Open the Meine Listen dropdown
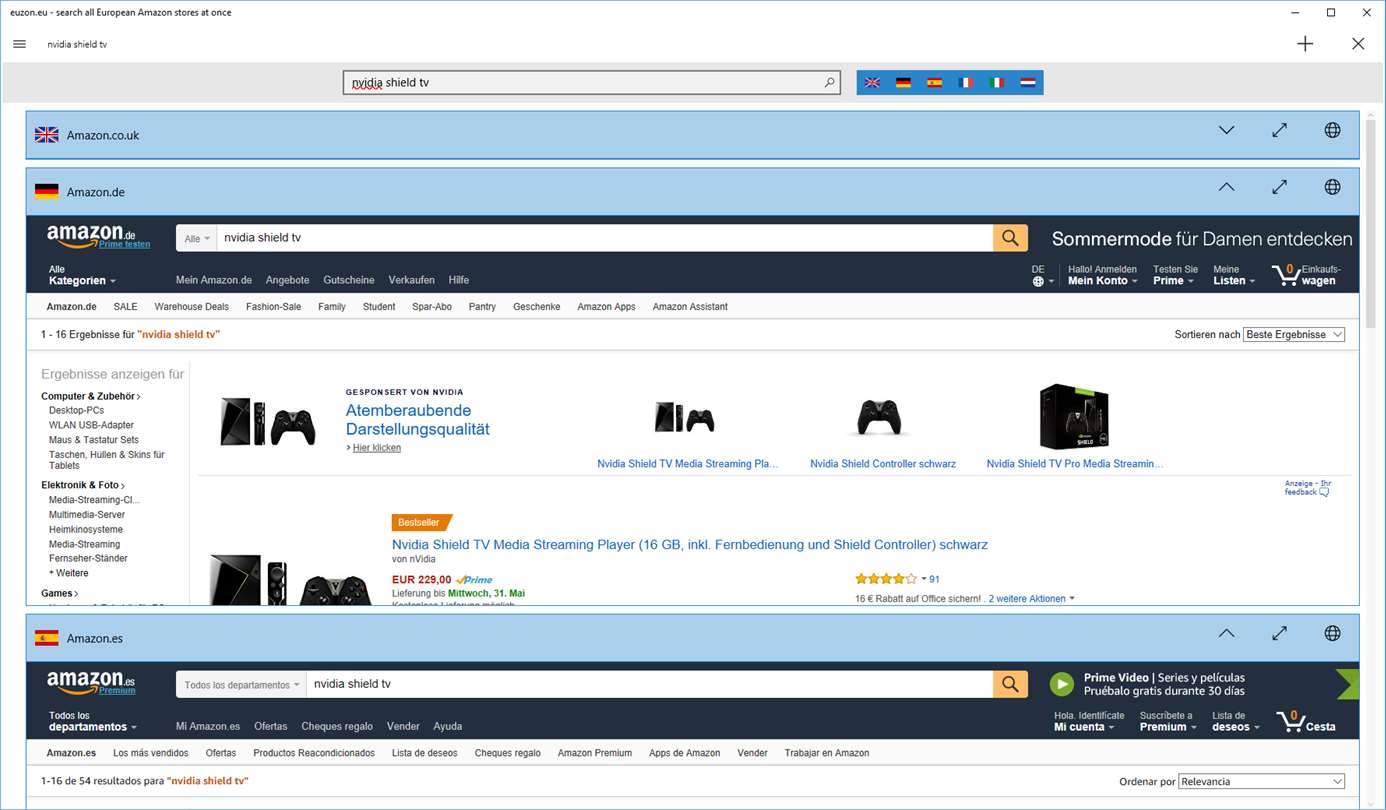The width and height of the screenshot is (1386, 810). (1234, 275)
